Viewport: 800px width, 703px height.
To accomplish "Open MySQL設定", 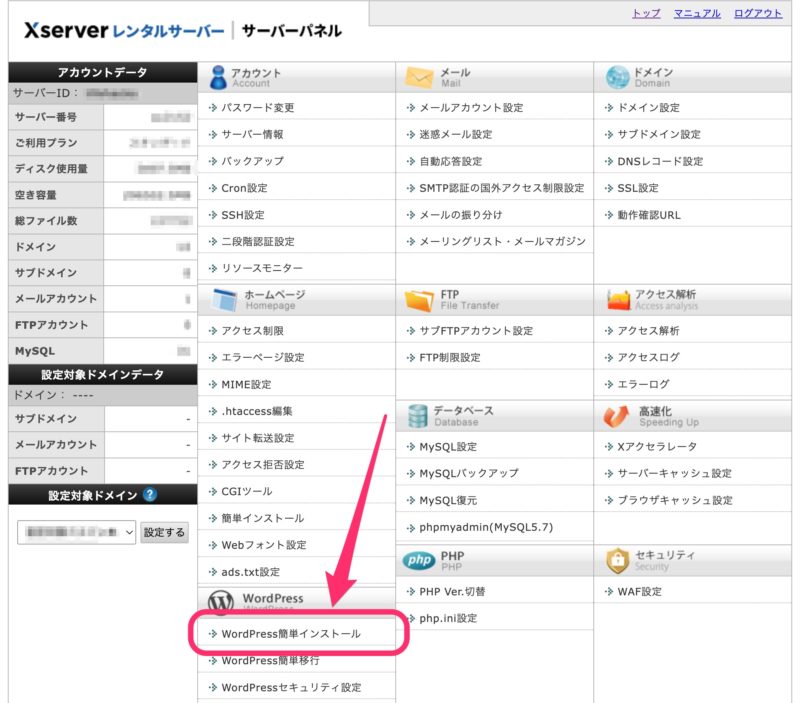I will (x=448, y=447).
